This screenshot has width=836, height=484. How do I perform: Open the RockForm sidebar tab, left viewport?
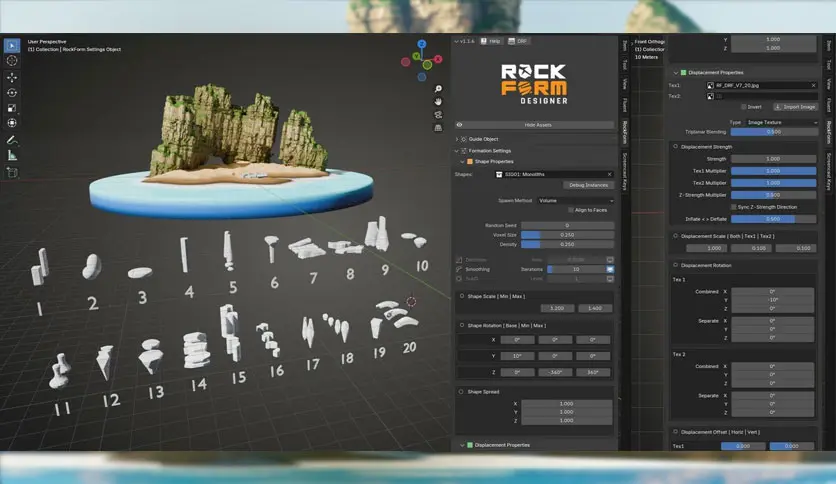625,132
